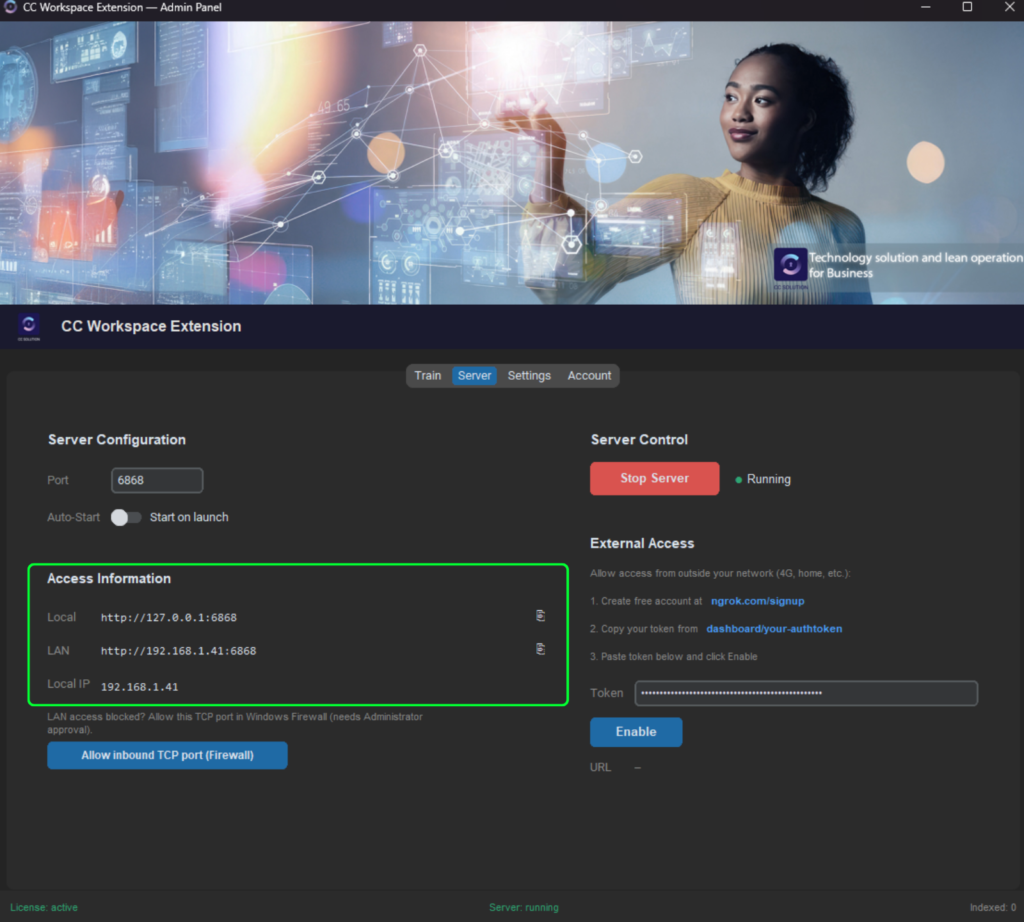1024x922 pixels.
Task: Click the green Running status dot
Action: (x=739, y=480)
